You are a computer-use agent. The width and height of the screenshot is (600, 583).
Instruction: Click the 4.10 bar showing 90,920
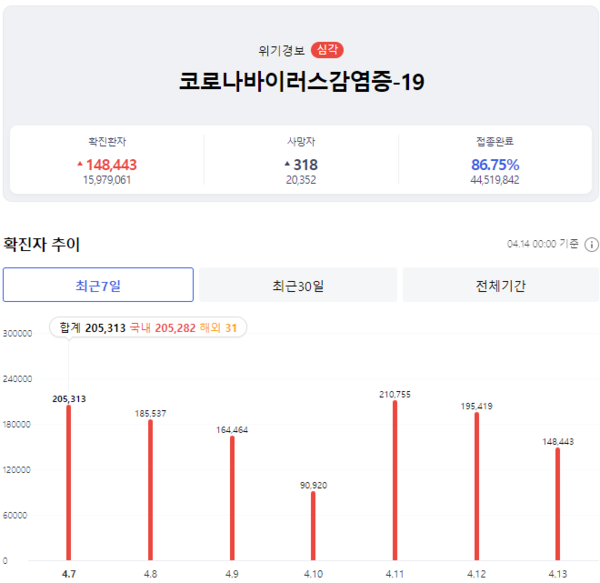tap(313, 526)
